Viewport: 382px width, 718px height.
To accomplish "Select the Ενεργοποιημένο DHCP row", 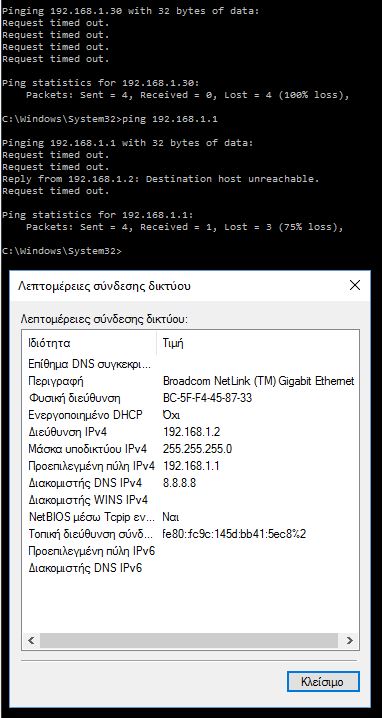I will pos(190,415).
